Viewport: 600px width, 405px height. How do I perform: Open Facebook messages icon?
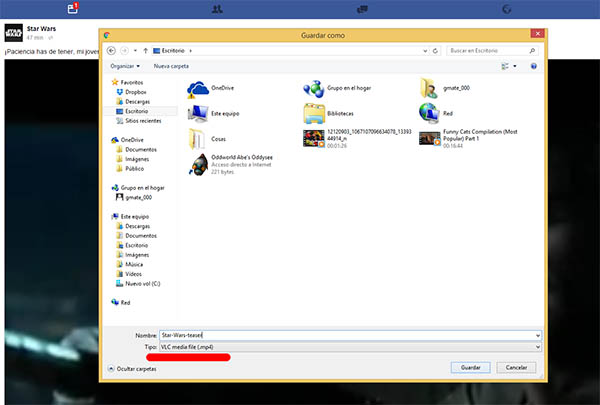(x=362, y=9)
